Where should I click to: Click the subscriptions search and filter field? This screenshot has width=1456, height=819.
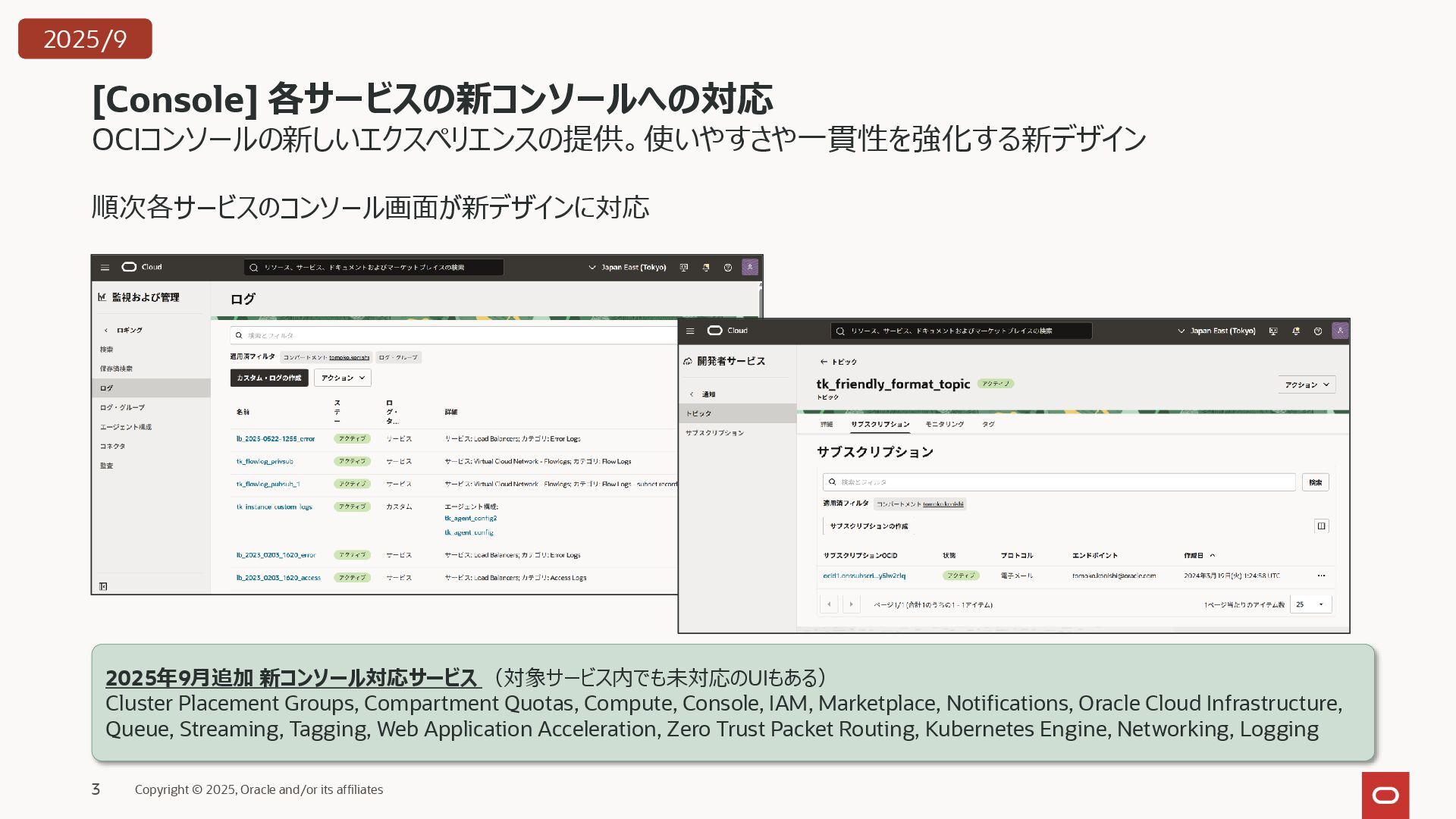pyautogui.click(x=1059, y=482)
